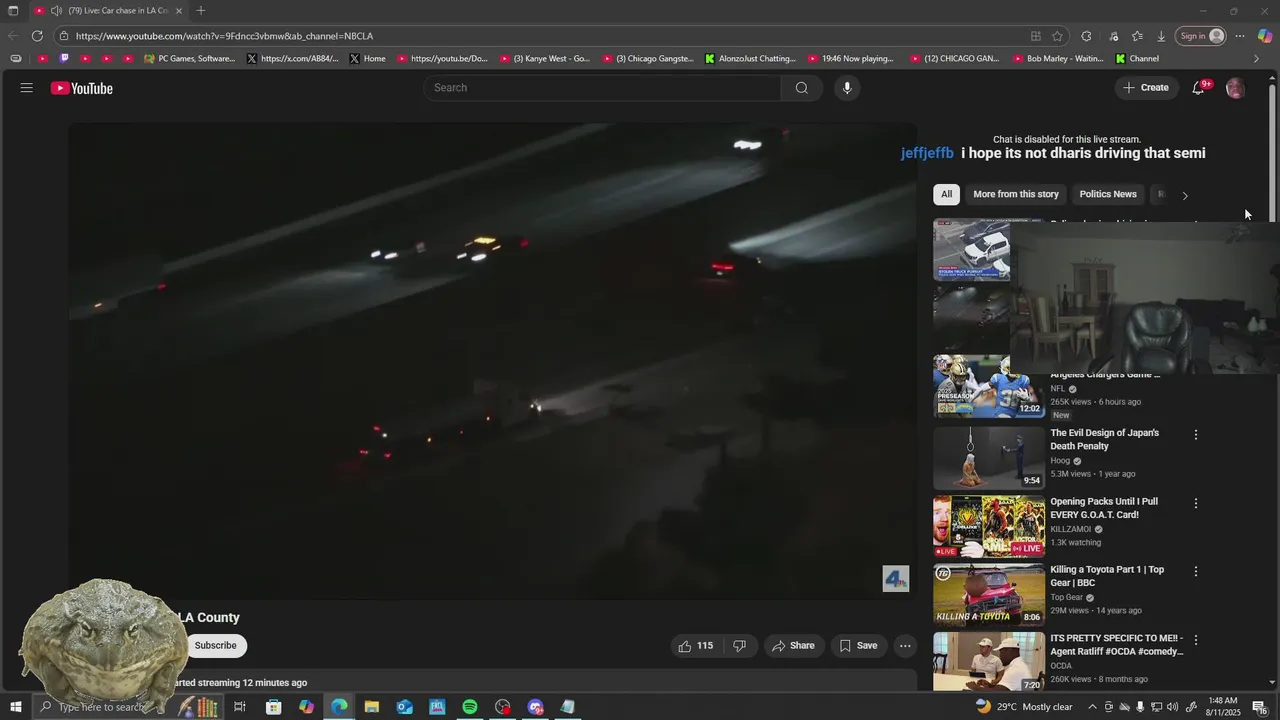Open File Explorer from the taskbar

372,707
